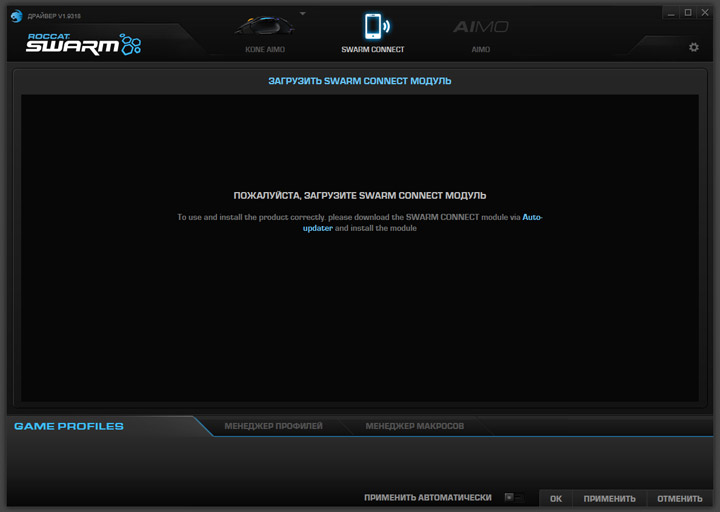720x512 pixels.
Task: Click the Отменить button
Action: point(680,499)
